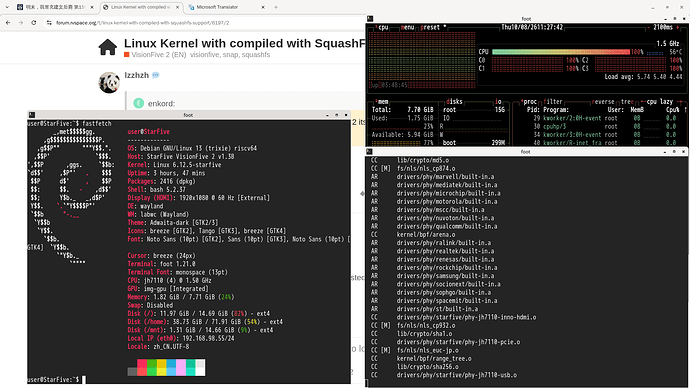Image resolution: width=690 pixels, height=388 pixels.
Task: Click the CPU usage bar in btop
Action: coord(561,52)
